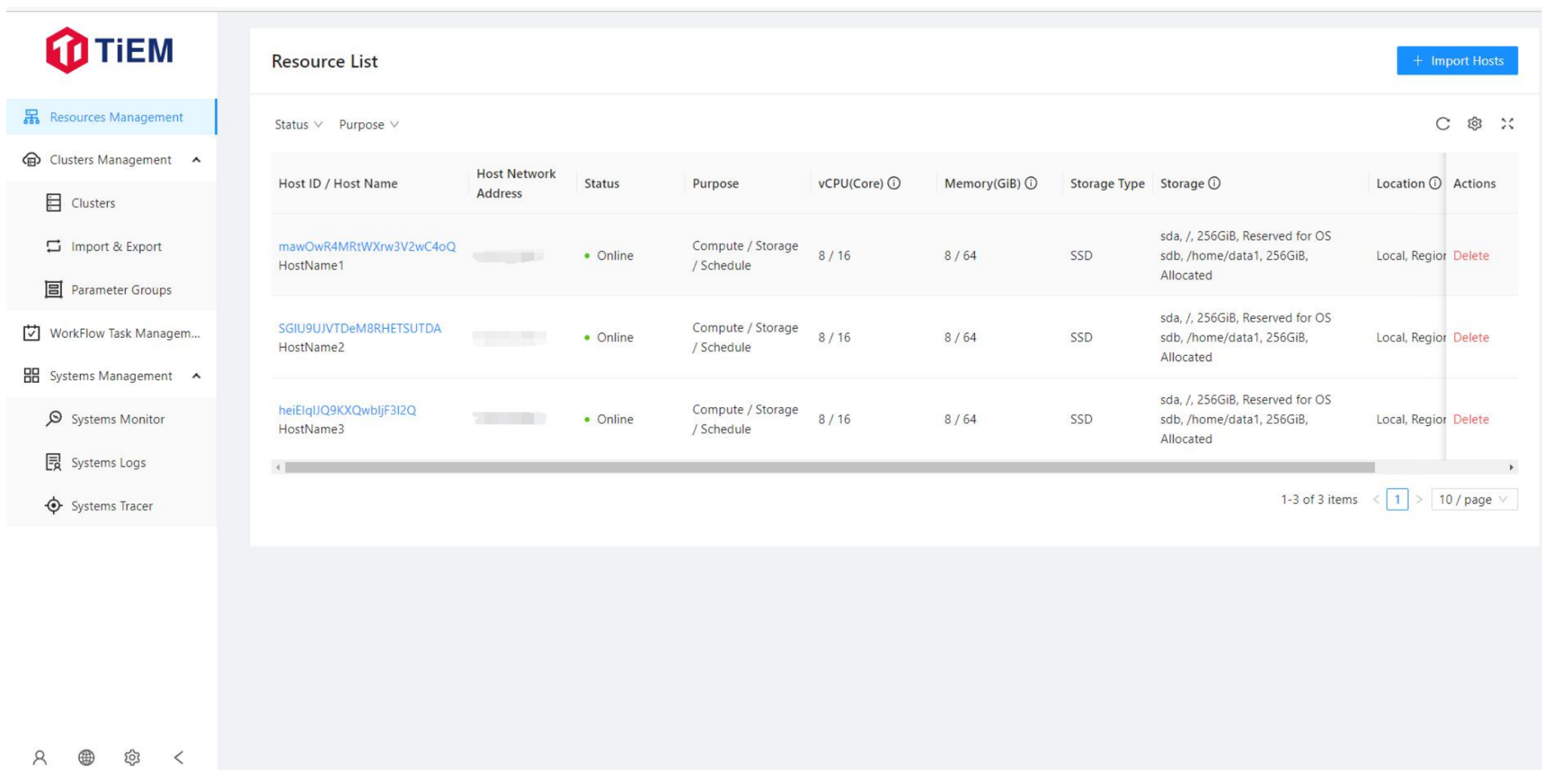The width and height of the screenshot is (1544, 784).
Task: Go to page 1
Action: 1397,499
